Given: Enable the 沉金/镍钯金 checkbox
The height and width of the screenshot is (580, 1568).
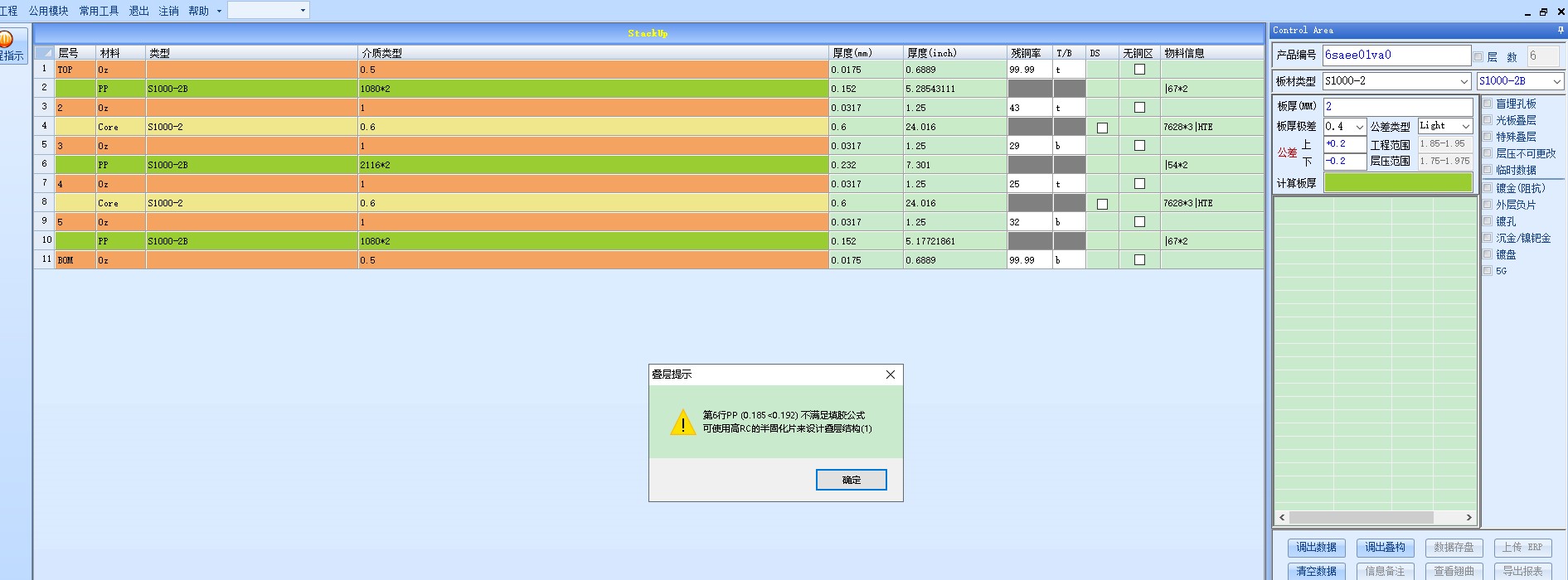Looking at the screenshot, I should pos(1488,238).
